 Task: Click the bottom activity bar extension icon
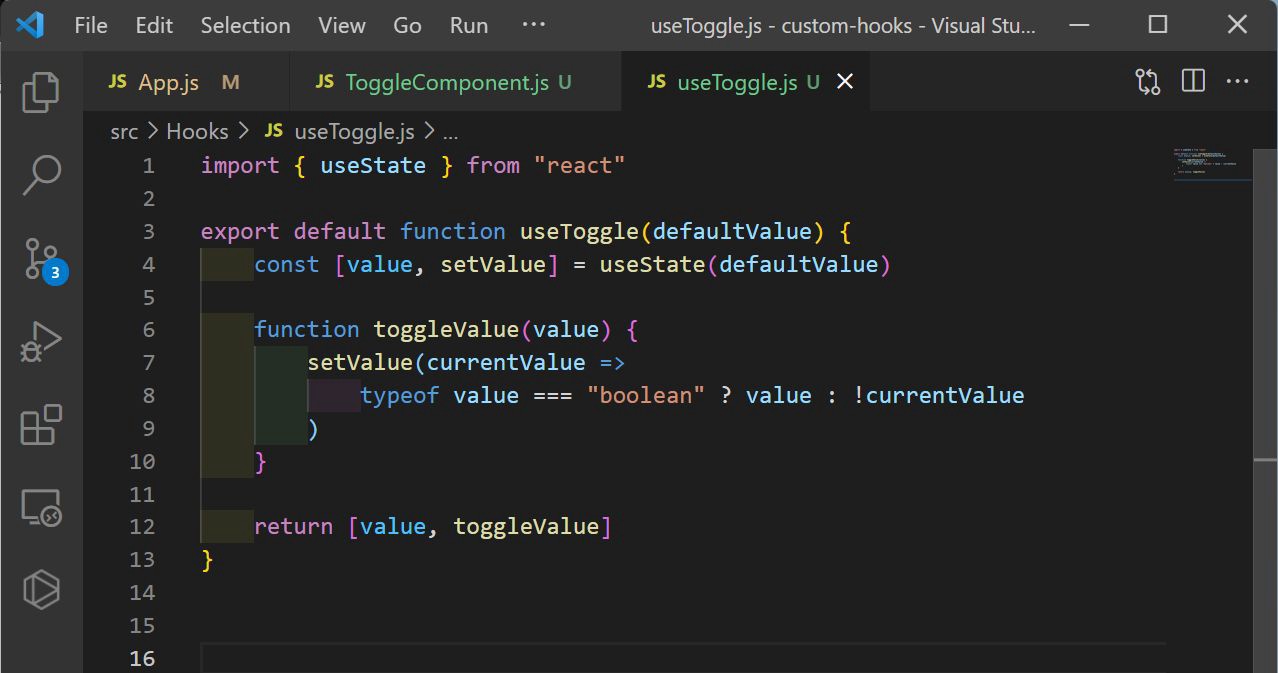point(41,590)
